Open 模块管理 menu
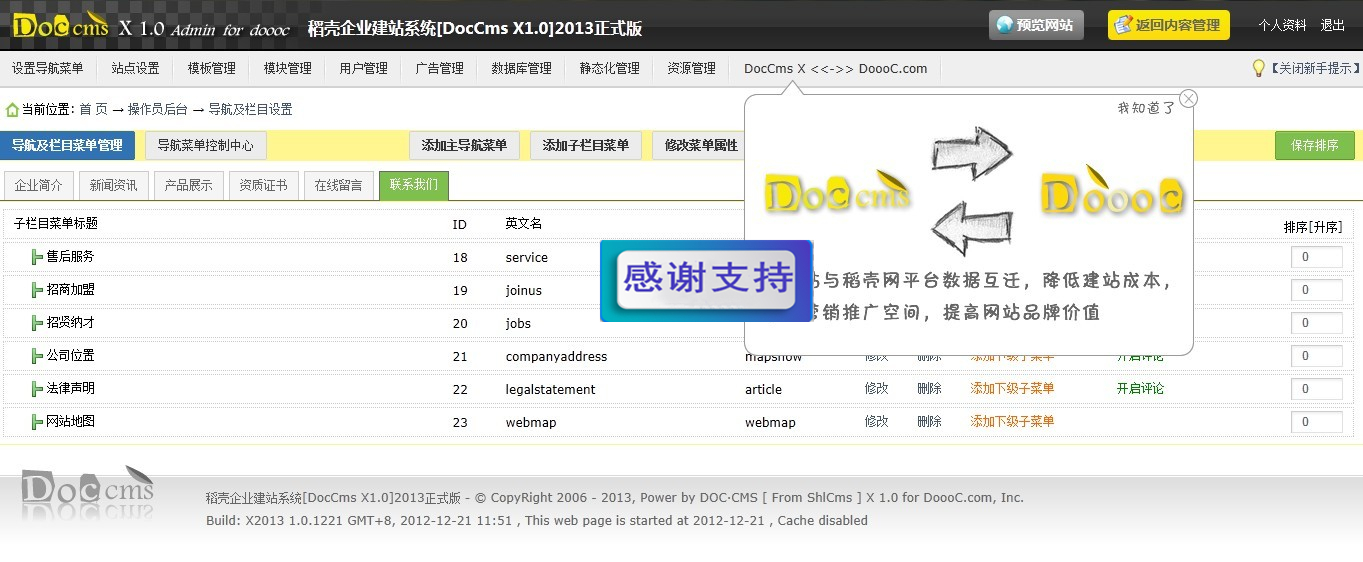1363x562 pixels. (x=287, y=68)
